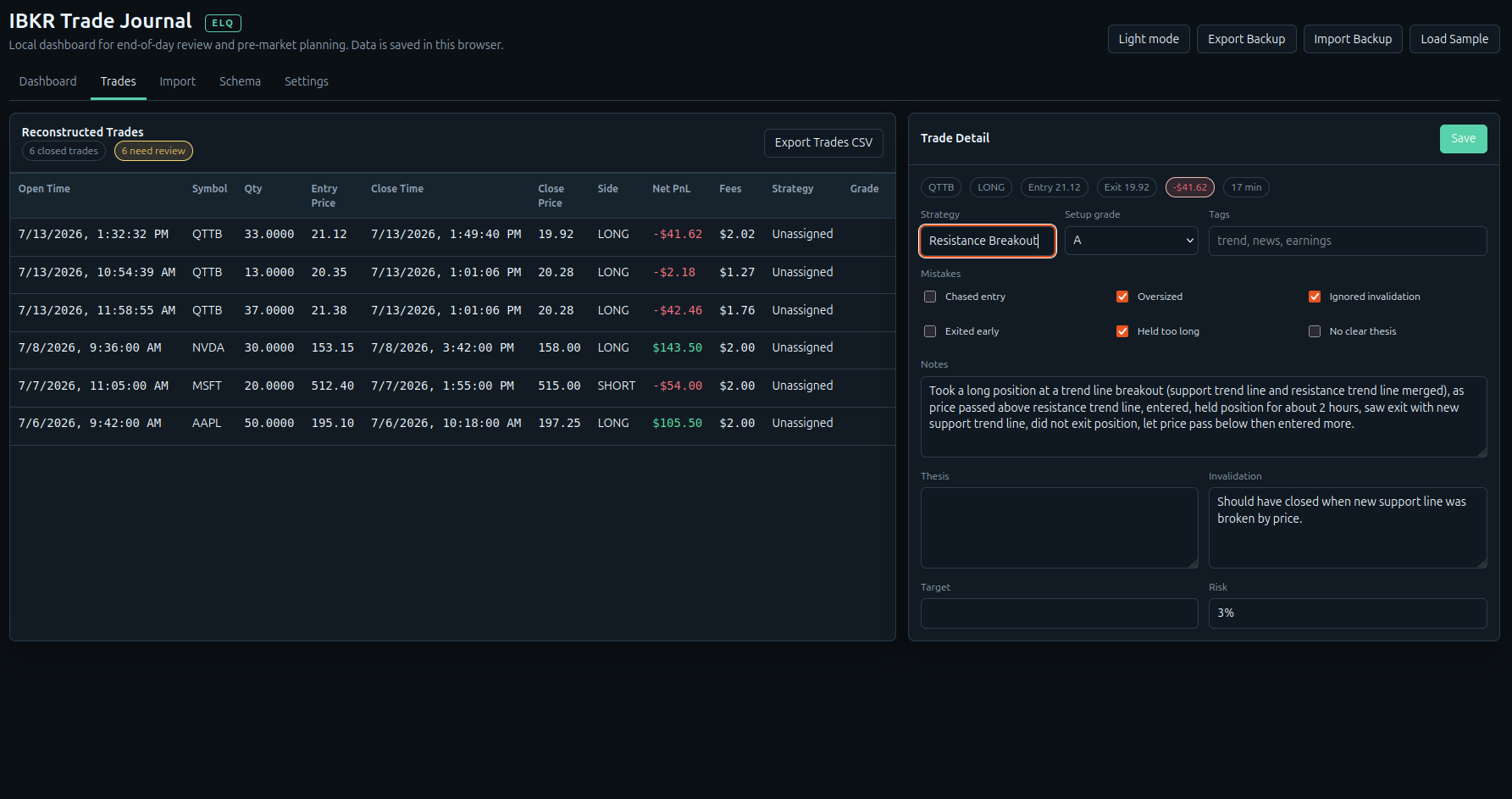This screenshot has height=799, width=1512.
Task: Select the MSFT short trade row
Action: (452, 386)
